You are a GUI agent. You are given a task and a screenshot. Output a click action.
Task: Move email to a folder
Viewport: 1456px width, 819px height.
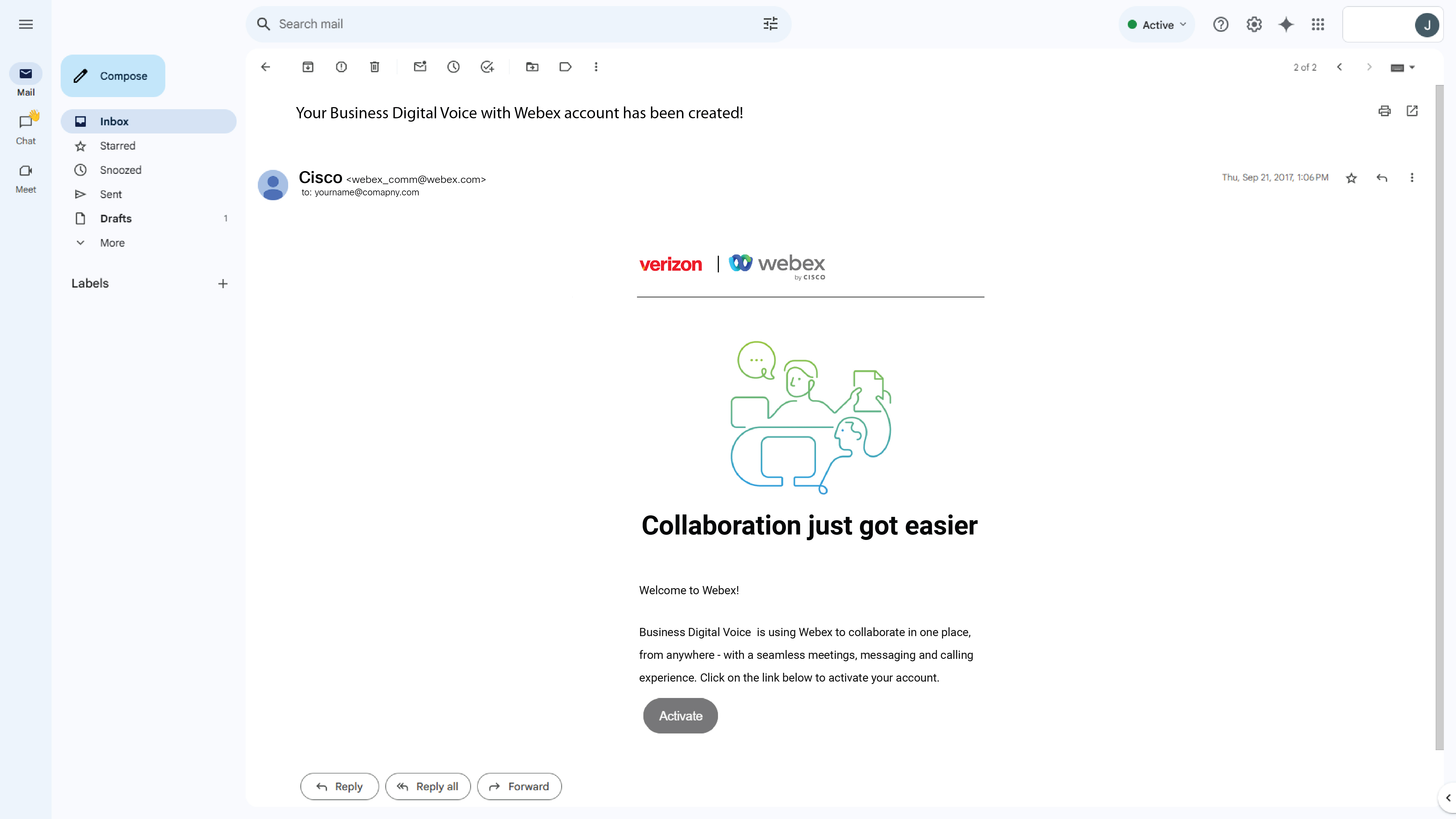pyautogui.click(x=532, y=67)
